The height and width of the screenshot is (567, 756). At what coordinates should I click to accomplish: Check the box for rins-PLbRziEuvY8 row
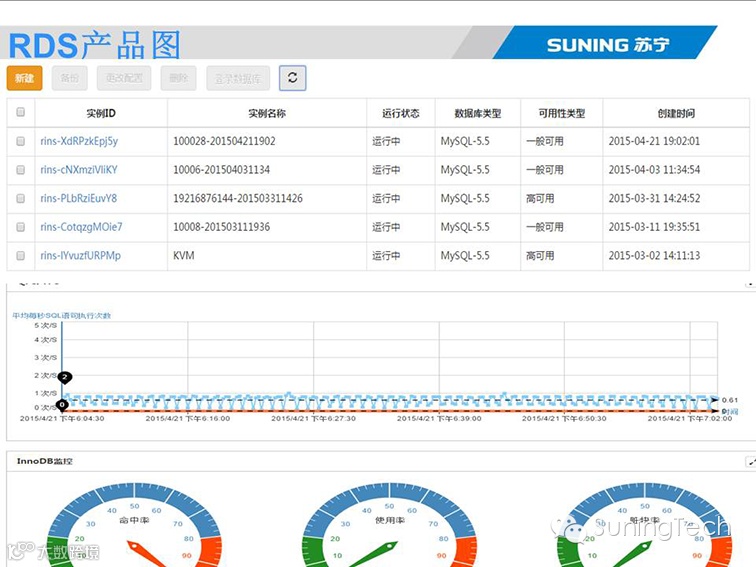(21, 198)
